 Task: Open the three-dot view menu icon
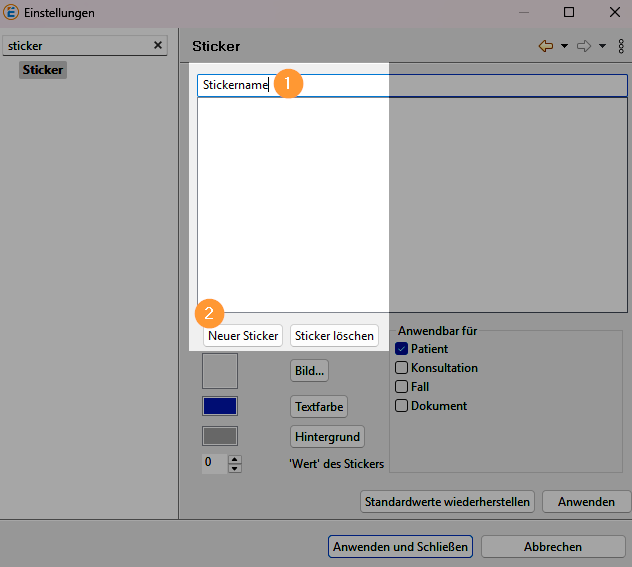tap(620, 46)
